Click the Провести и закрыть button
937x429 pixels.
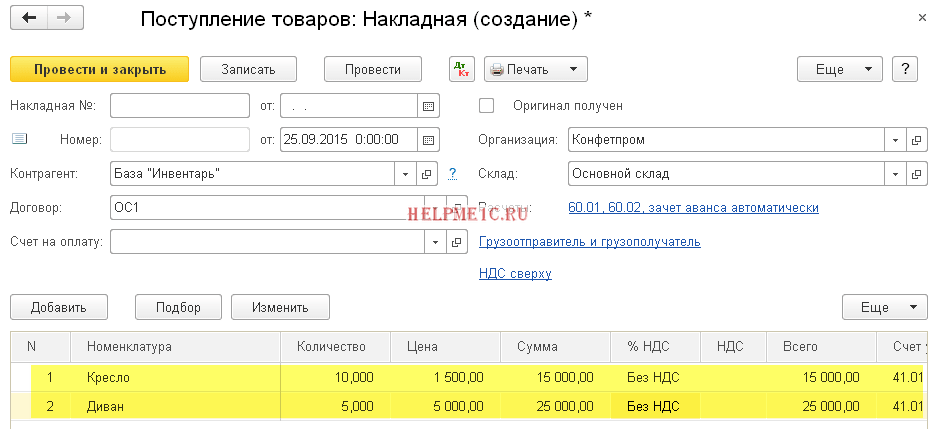coord(99,69)
